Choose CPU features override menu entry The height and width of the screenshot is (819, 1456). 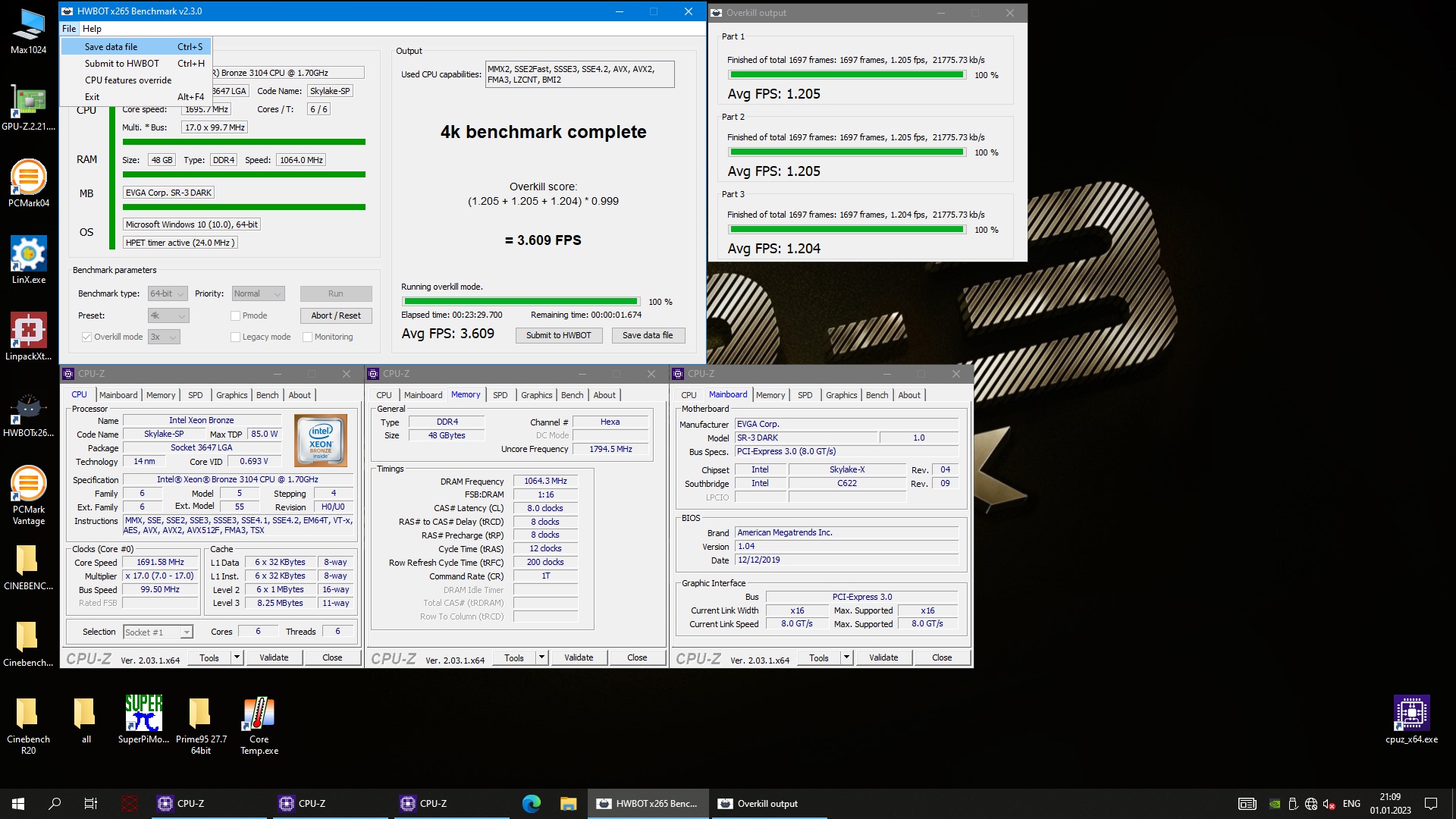click(136, 80)
